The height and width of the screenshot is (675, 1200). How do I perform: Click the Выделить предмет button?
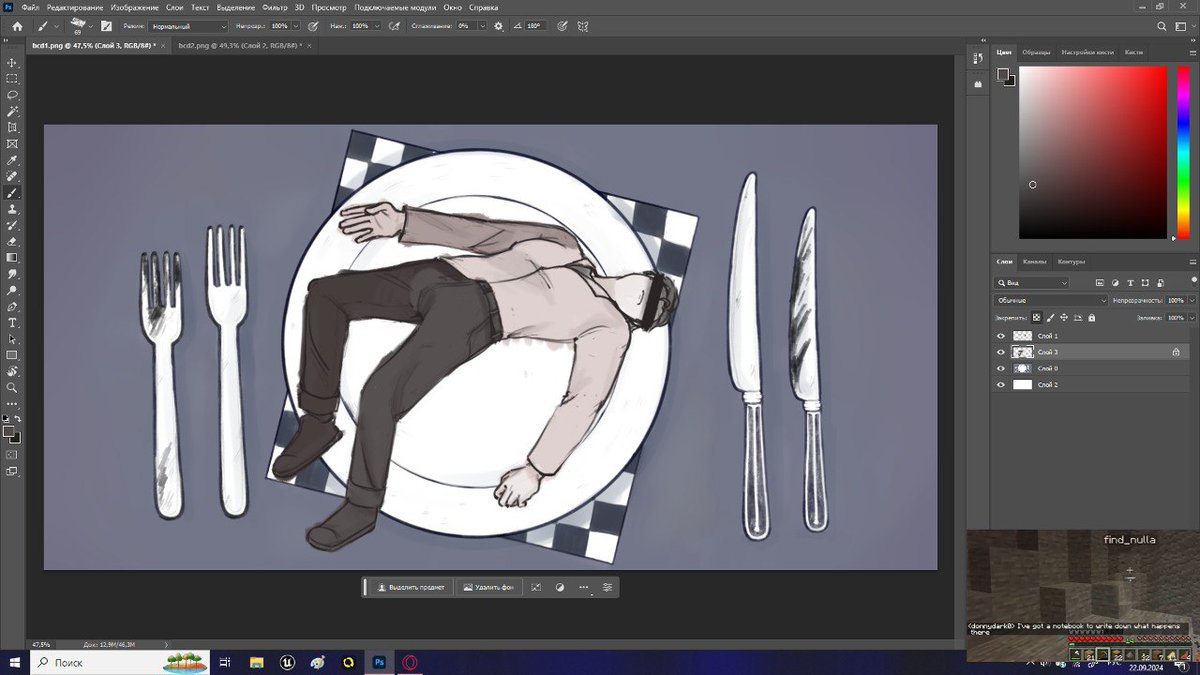410,587
